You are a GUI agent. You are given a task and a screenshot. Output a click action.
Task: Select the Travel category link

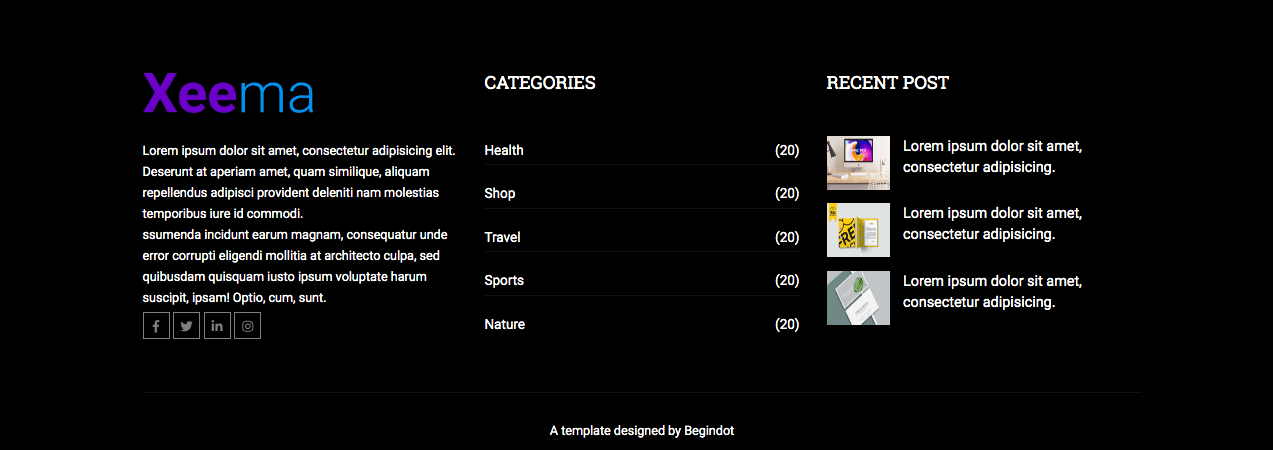[x=502, y=237]
